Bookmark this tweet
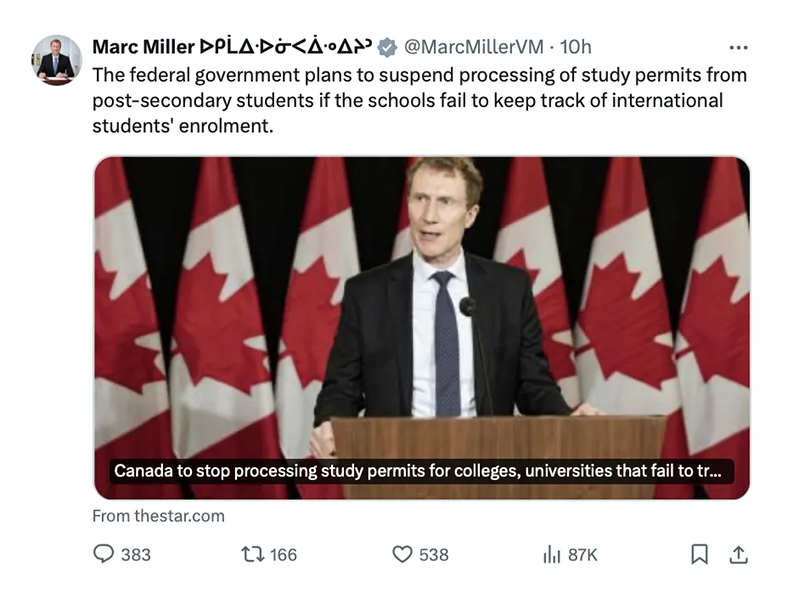The width and height of the screenshot is (794, 605). click(x=700, y=554)
